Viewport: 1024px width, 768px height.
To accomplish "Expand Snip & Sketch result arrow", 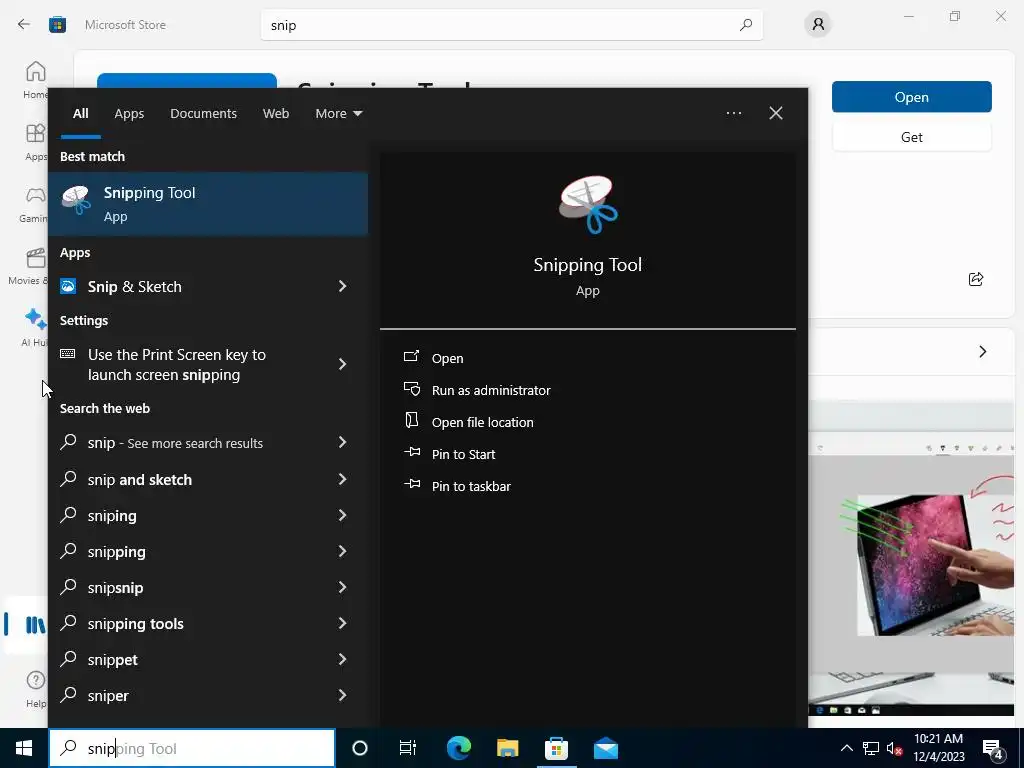I will click(x=342, y=286).
